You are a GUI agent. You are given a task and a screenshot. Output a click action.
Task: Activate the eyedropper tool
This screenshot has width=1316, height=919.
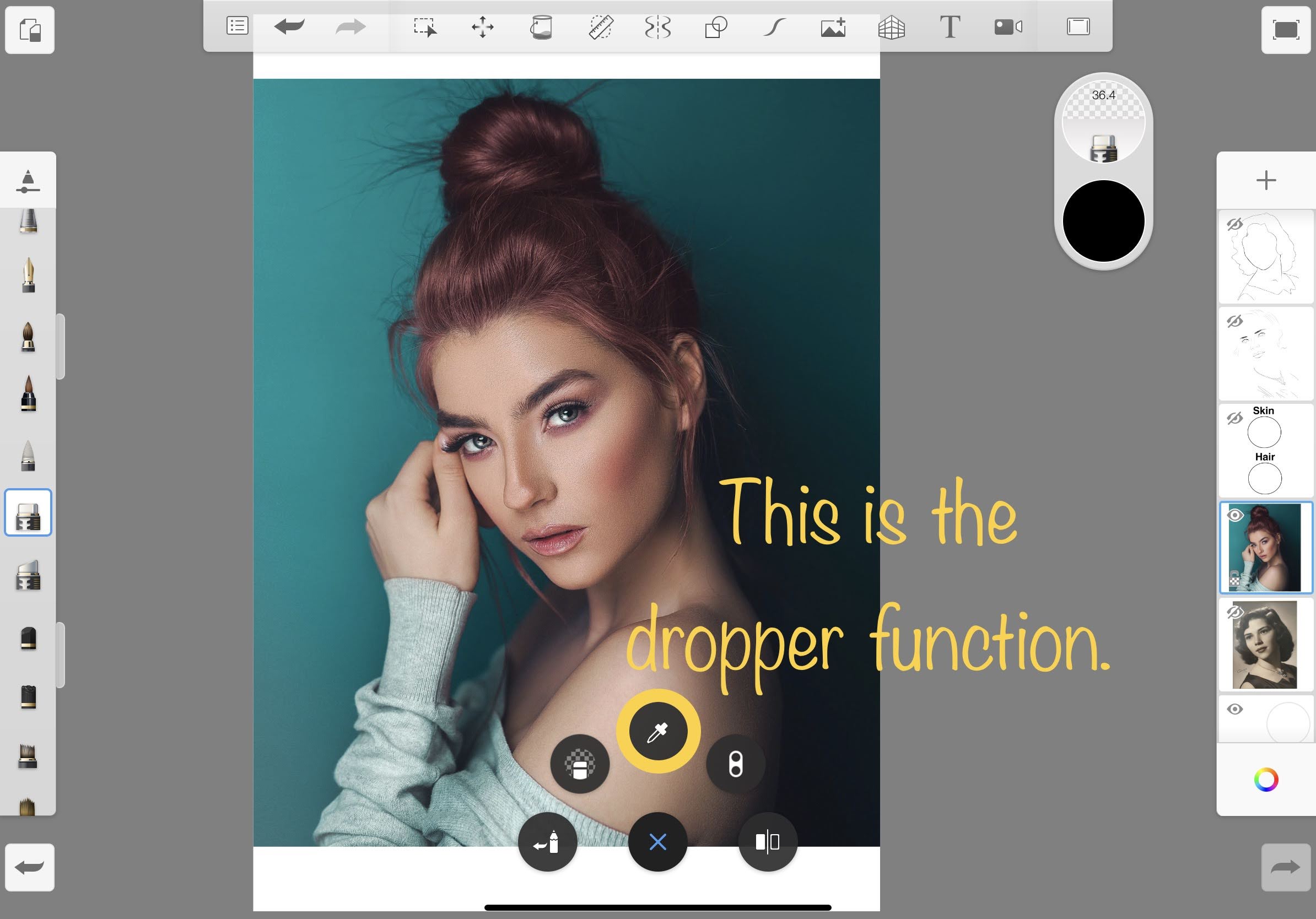pyautogui.click(x=657, y=731)
